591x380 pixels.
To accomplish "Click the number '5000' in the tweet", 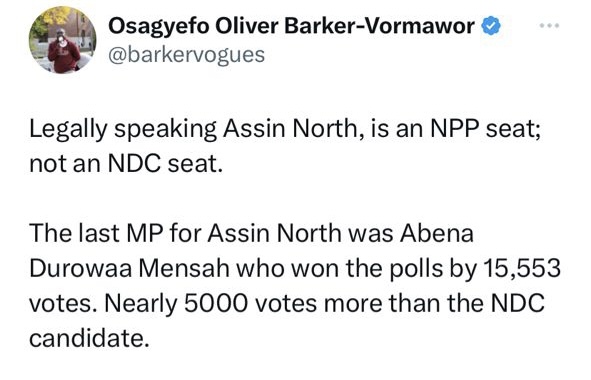I will pyautogui.click(x=216, y=303).
